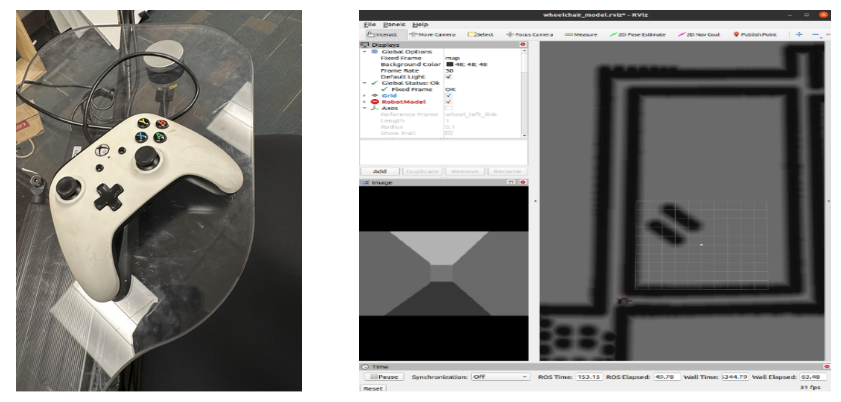
Task: Click the camera Image view
Action: pyautogui.click(x=444, y=273)
